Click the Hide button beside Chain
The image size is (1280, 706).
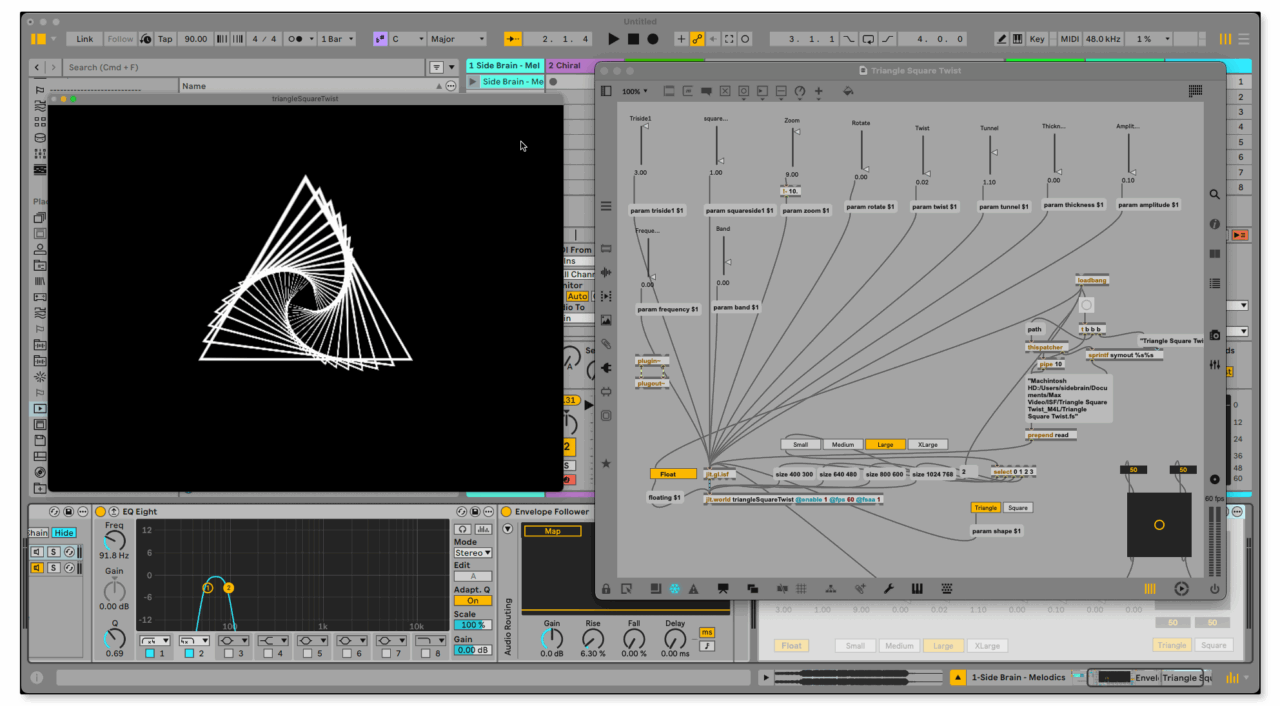point(64,533)
